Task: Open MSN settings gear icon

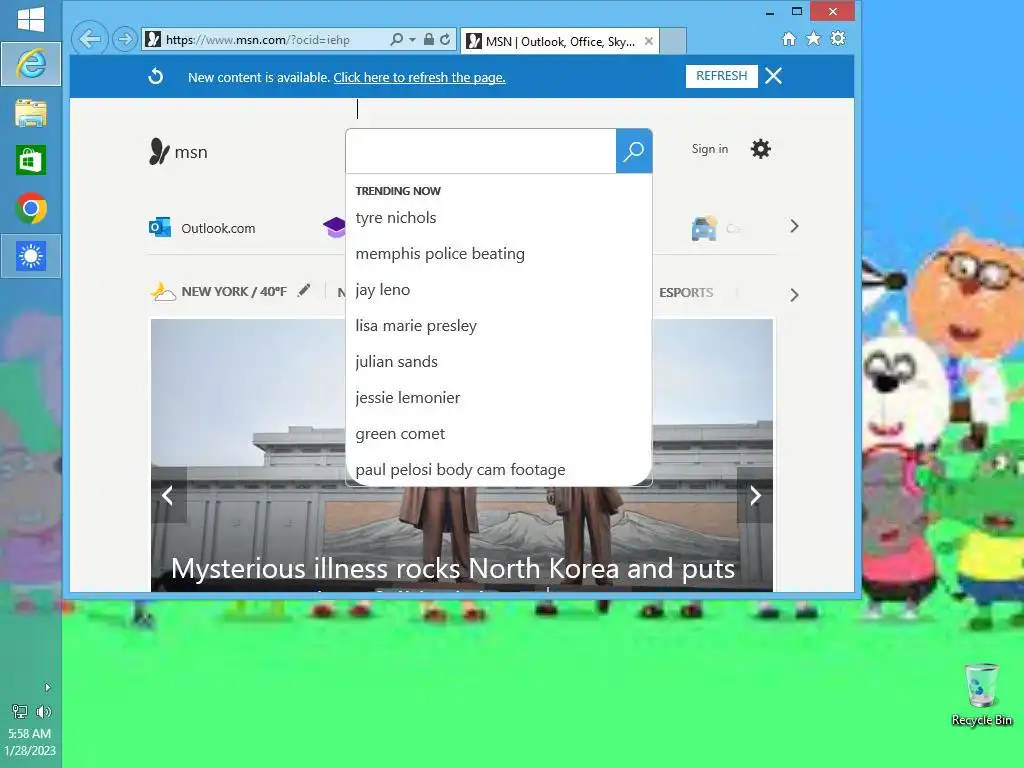Action: pyautogui.click(x=760, y=149)
